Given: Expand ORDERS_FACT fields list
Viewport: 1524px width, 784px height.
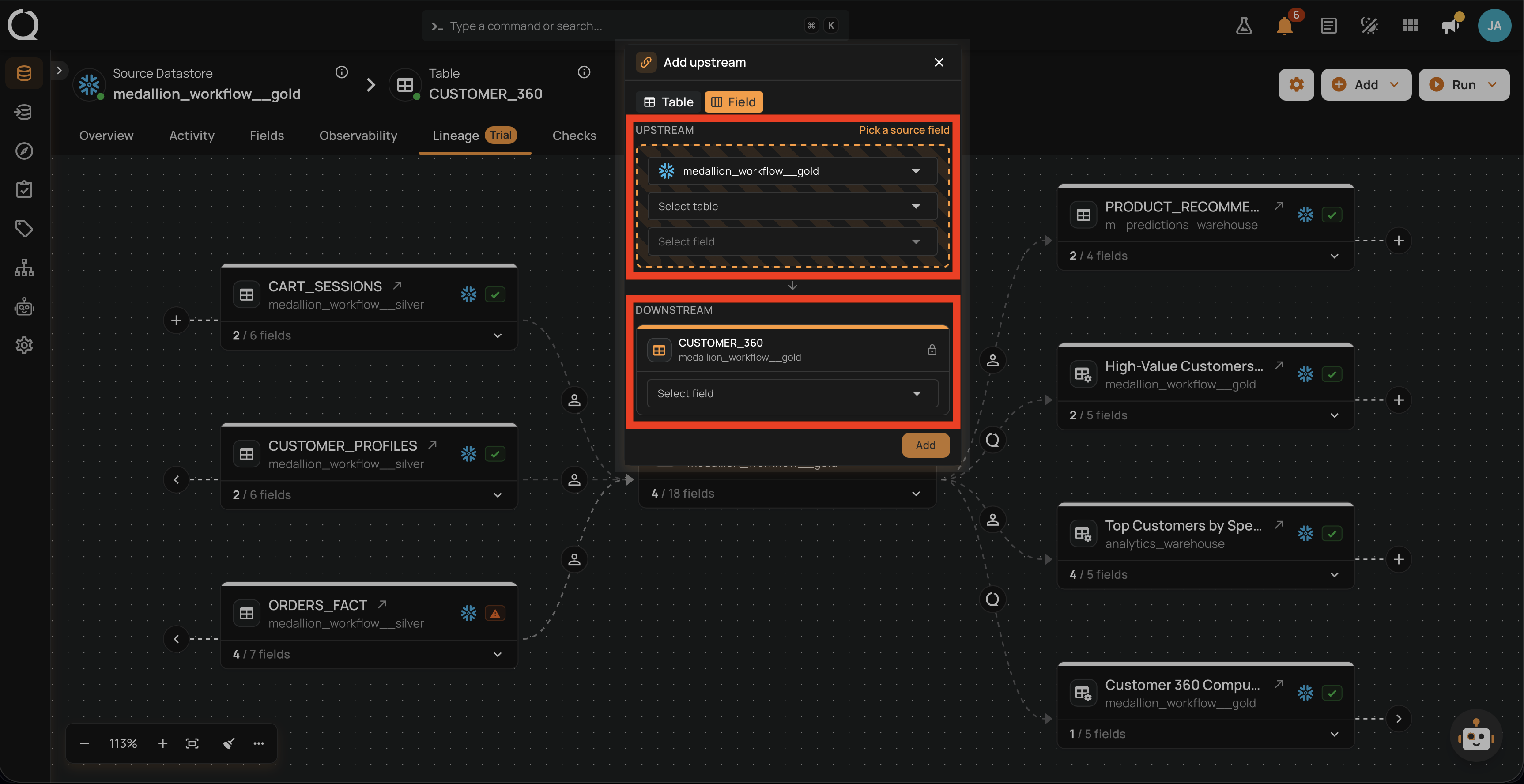Looking at the screenshot, I should [x=498, y=654].
